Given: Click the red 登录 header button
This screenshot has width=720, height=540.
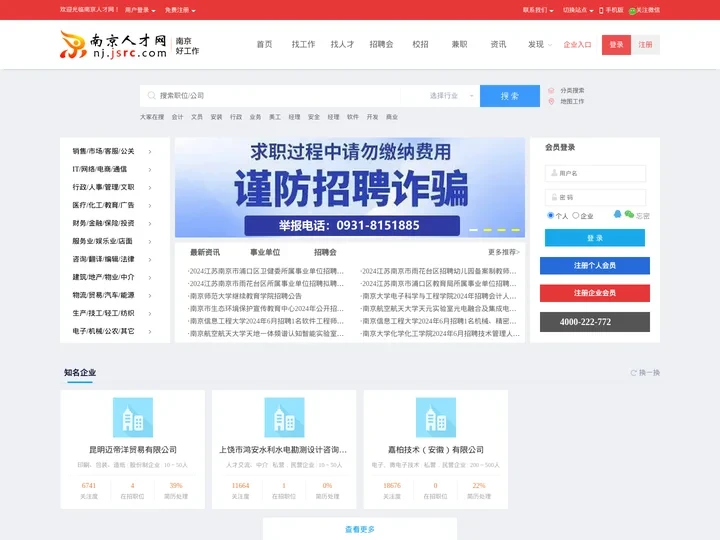Looking at the screenshot, I should click(x=616, y=45).
